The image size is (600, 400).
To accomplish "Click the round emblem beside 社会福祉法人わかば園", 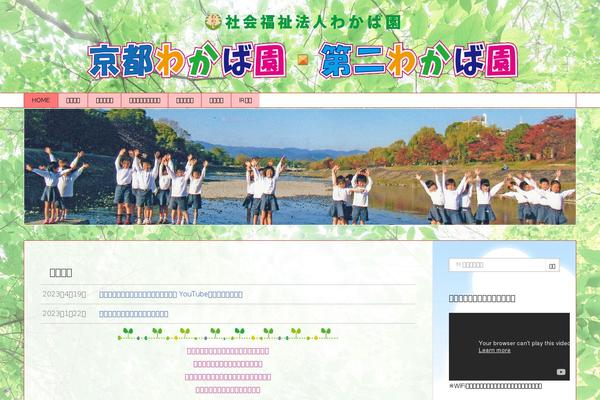I will pyautogui.click(x=213, y=22).
